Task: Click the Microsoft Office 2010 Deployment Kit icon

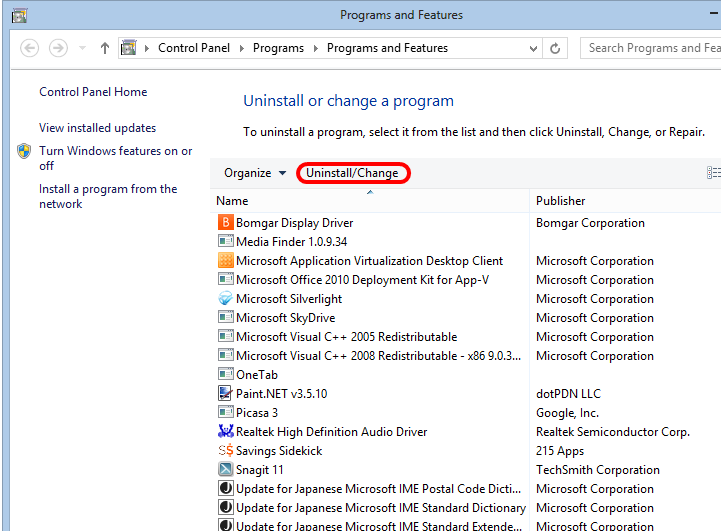Action: [225, 280]
